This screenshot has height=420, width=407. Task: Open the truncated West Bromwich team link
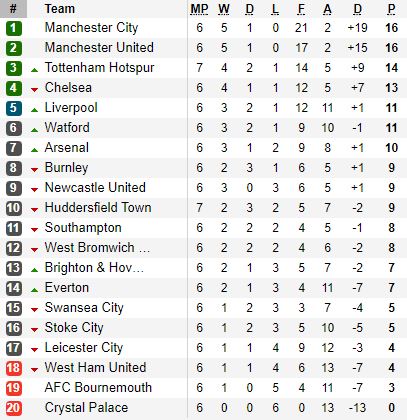point(97,248)
